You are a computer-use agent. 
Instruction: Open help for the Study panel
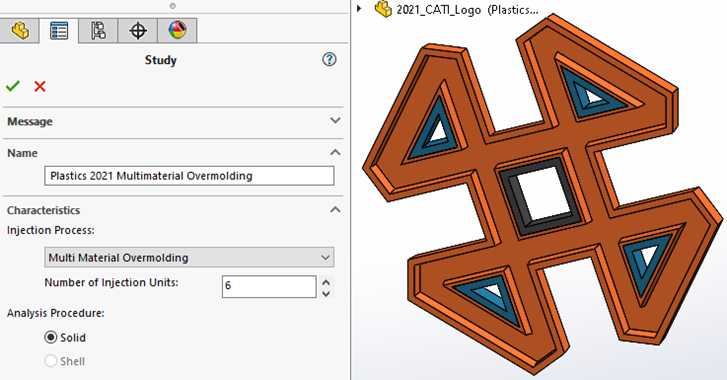pyautogui.click(x=329, y=59)
